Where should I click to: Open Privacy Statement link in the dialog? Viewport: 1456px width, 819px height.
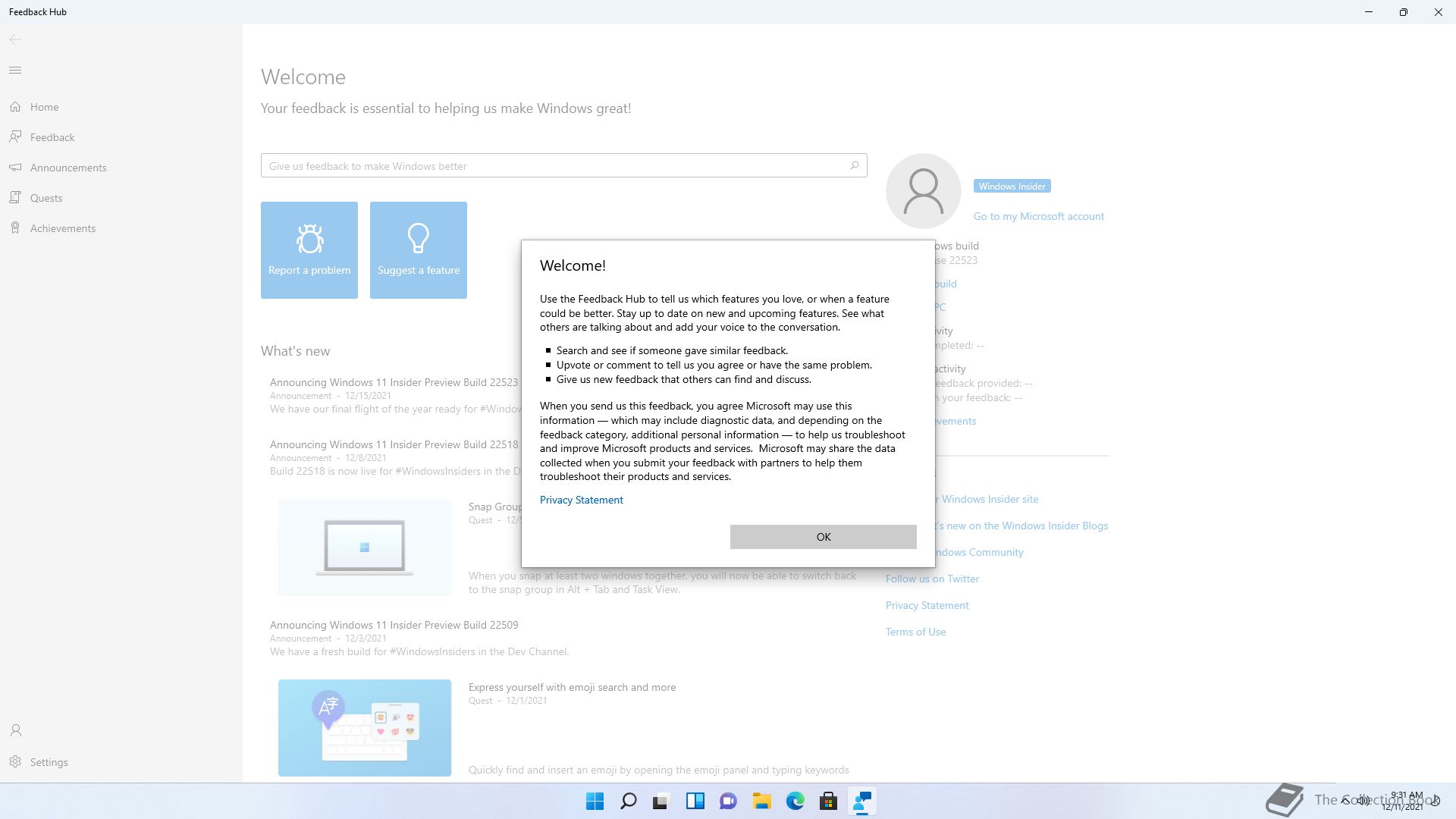(582, 500)
